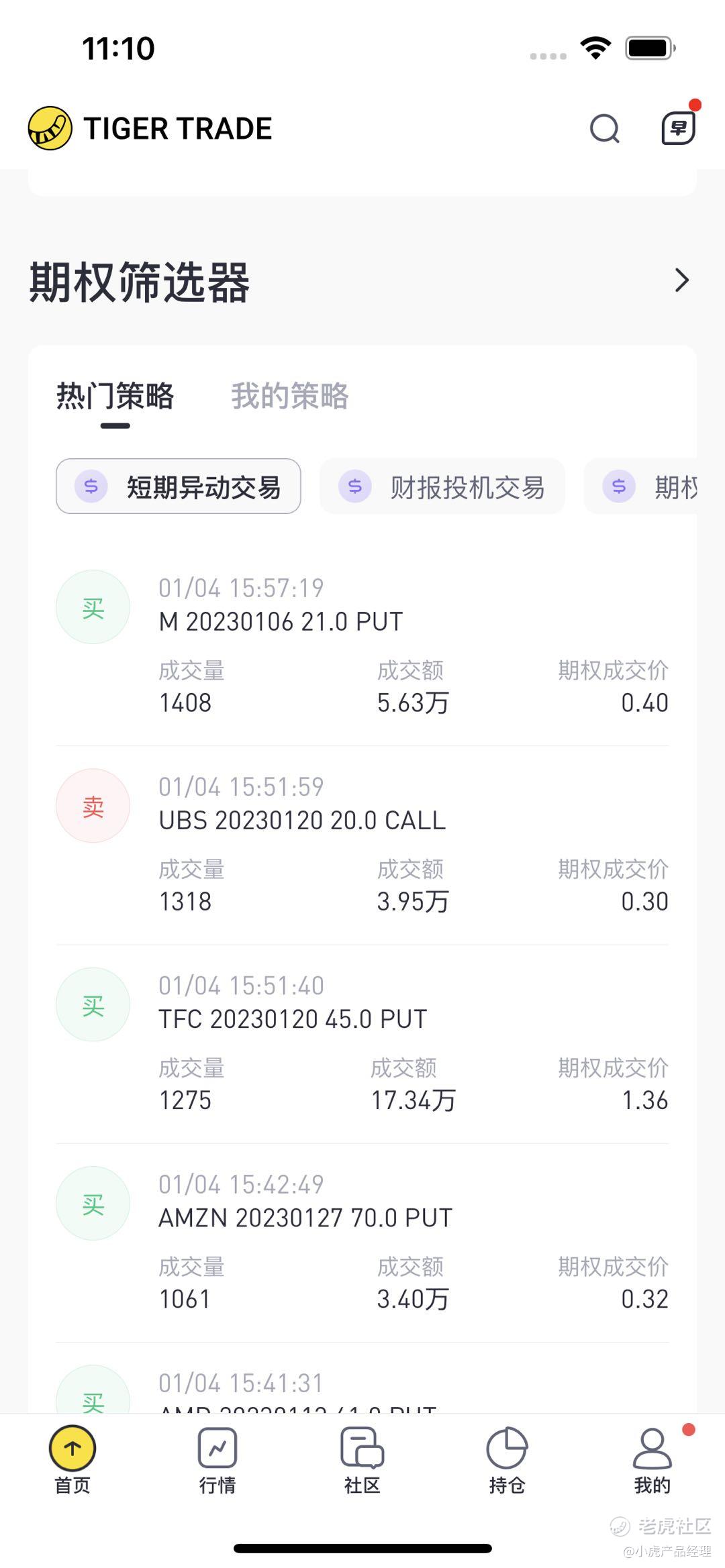Open the 我的 profile tab icon
Screen dimensions: 725x1568
tap(652, 1449)
